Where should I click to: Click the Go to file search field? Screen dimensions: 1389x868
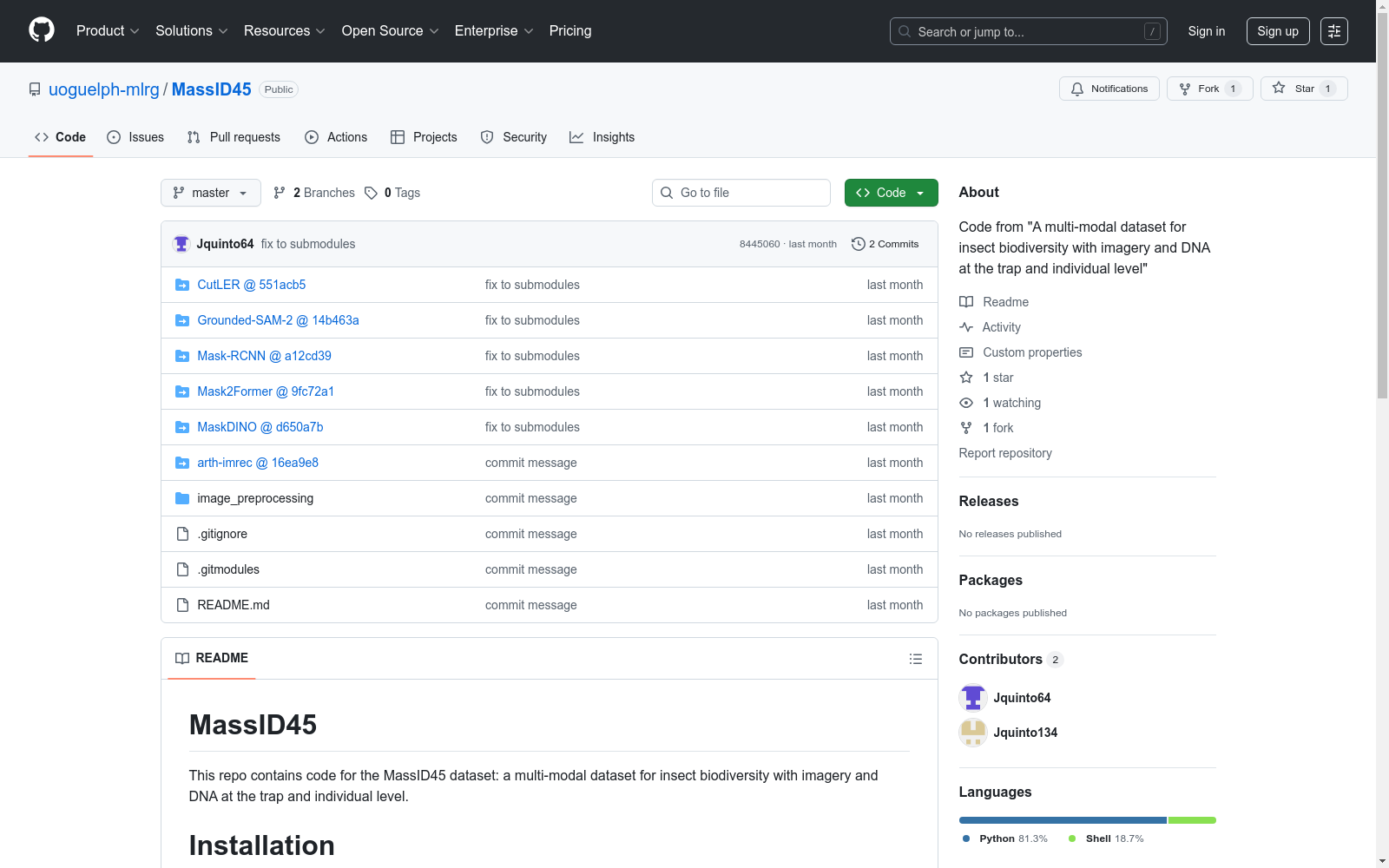741,193
